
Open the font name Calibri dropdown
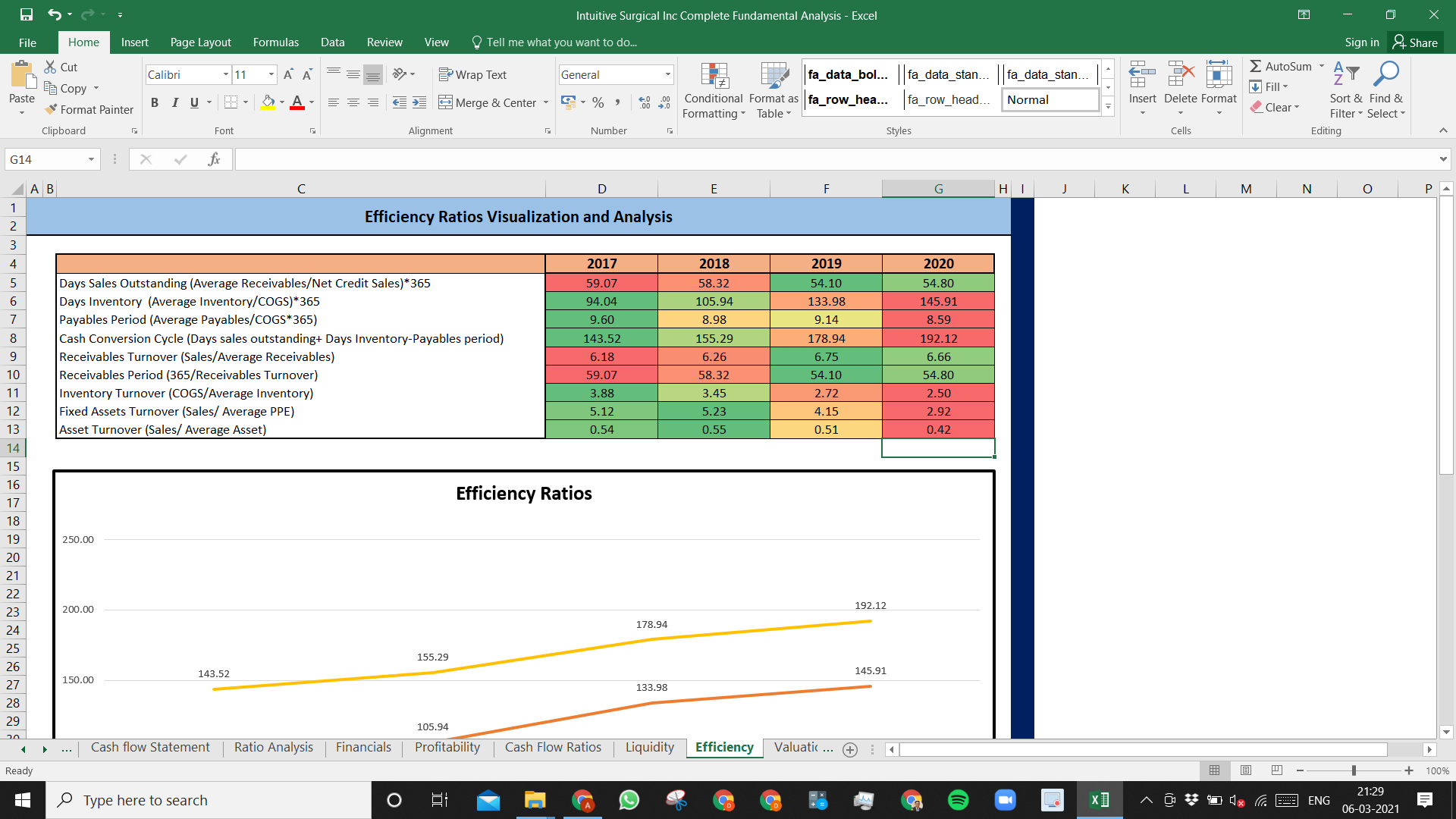(225, 74)
